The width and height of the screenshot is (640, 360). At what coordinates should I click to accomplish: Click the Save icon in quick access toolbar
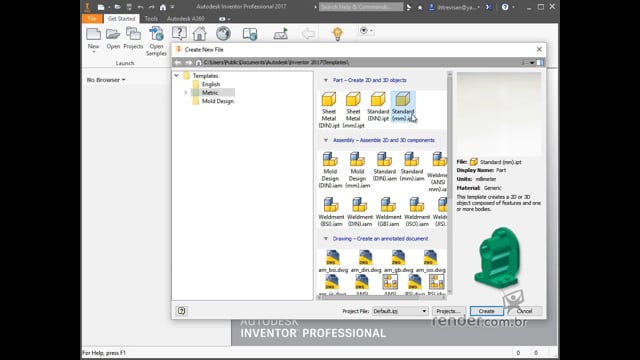[x=129, y=7]
